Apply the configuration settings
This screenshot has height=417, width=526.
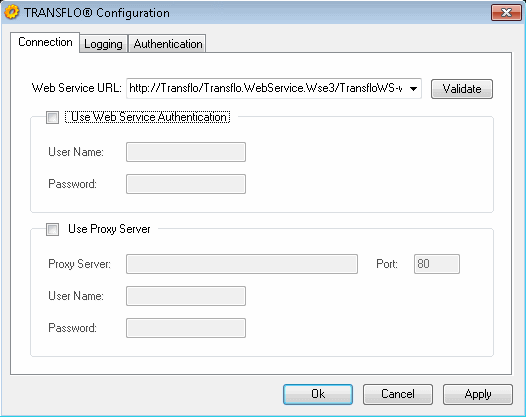(478, 394)
